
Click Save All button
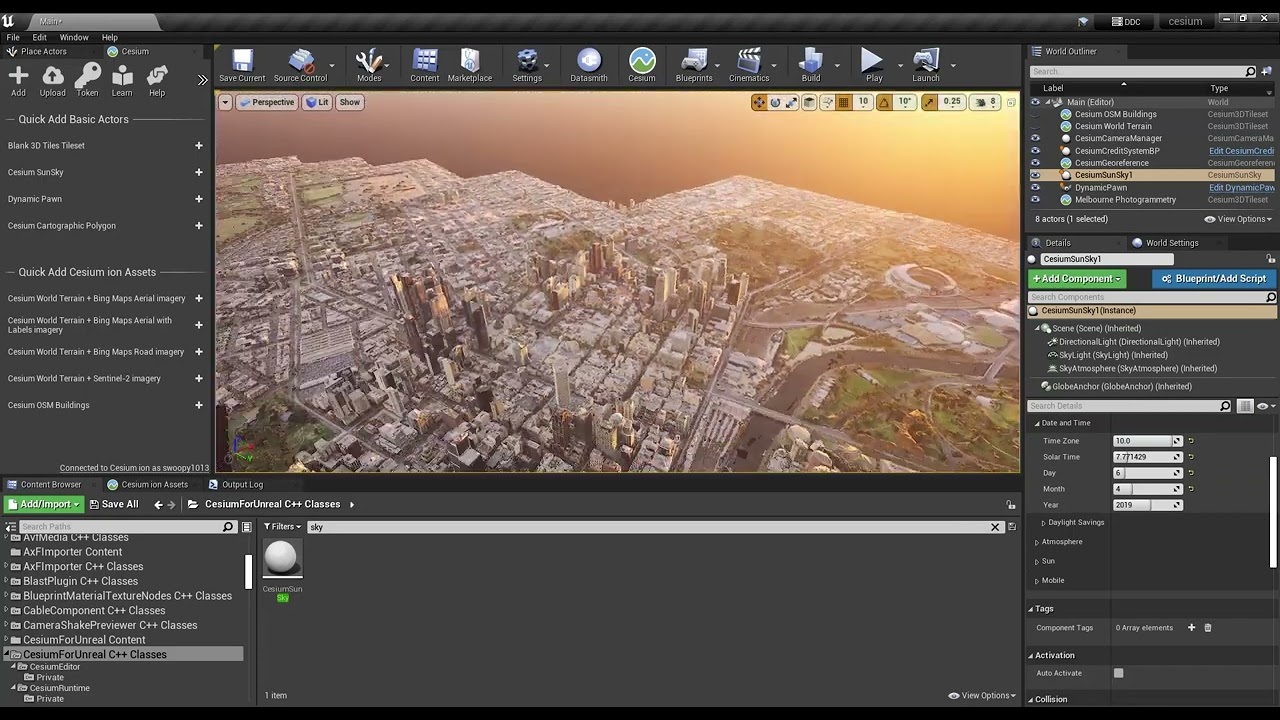click(113, 504)
